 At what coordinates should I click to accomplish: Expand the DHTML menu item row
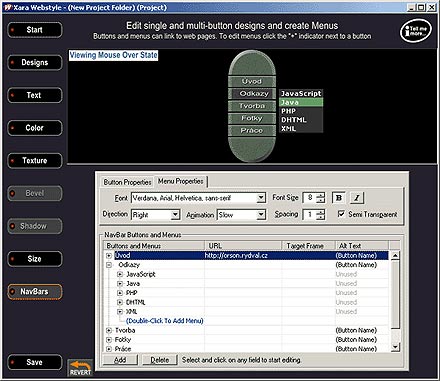pos(120,302)
